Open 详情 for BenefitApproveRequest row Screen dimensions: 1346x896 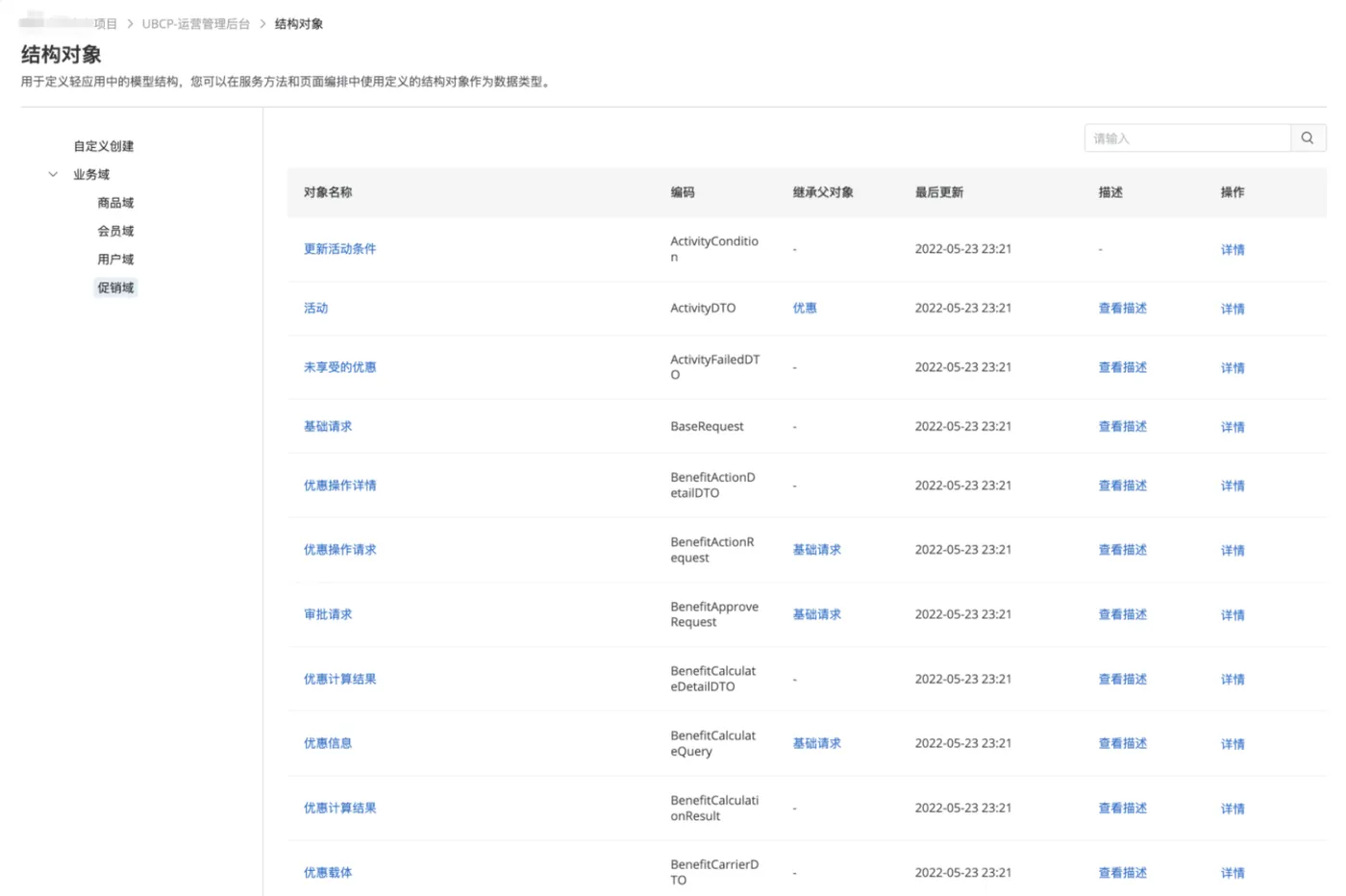tap(1233, 615)
